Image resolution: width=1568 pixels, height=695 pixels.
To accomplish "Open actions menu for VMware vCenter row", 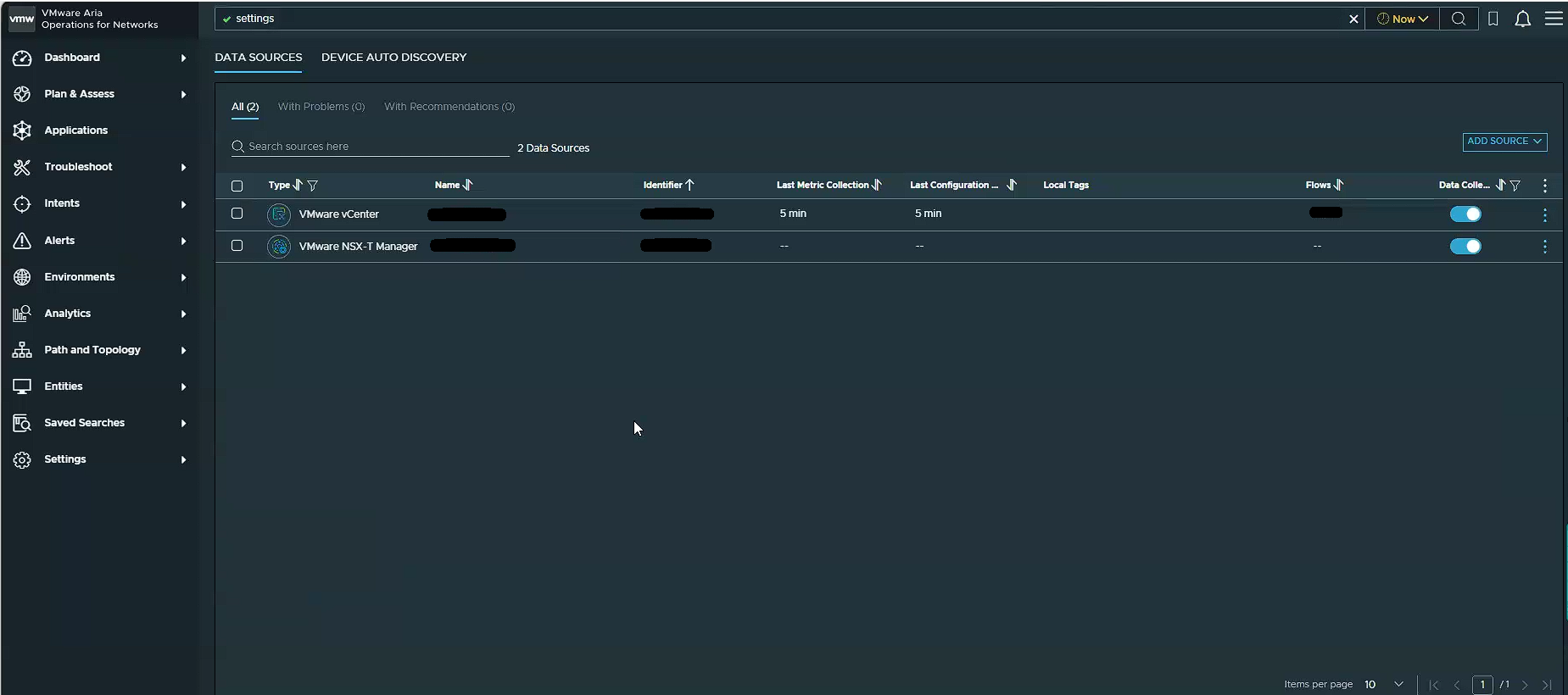I will 1545,215.
